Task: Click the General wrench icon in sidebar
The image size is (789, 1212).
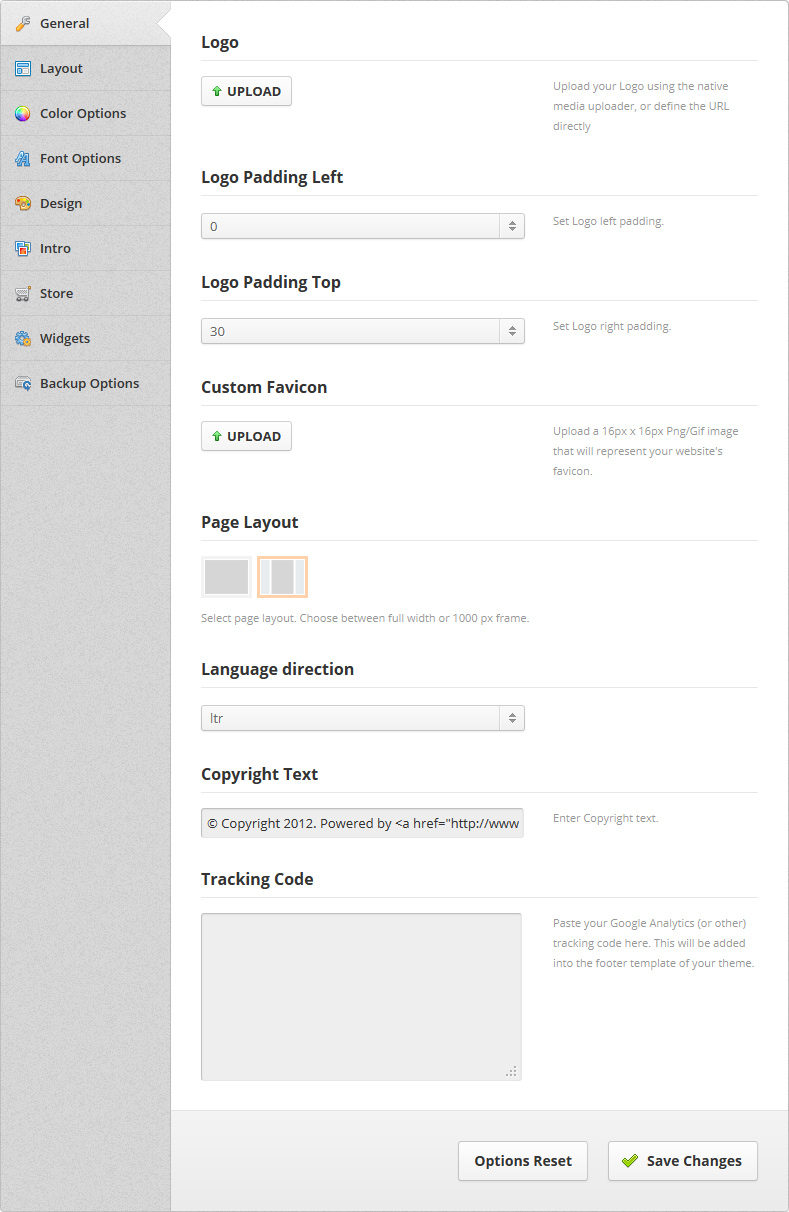Action: (x=23, y=24)
